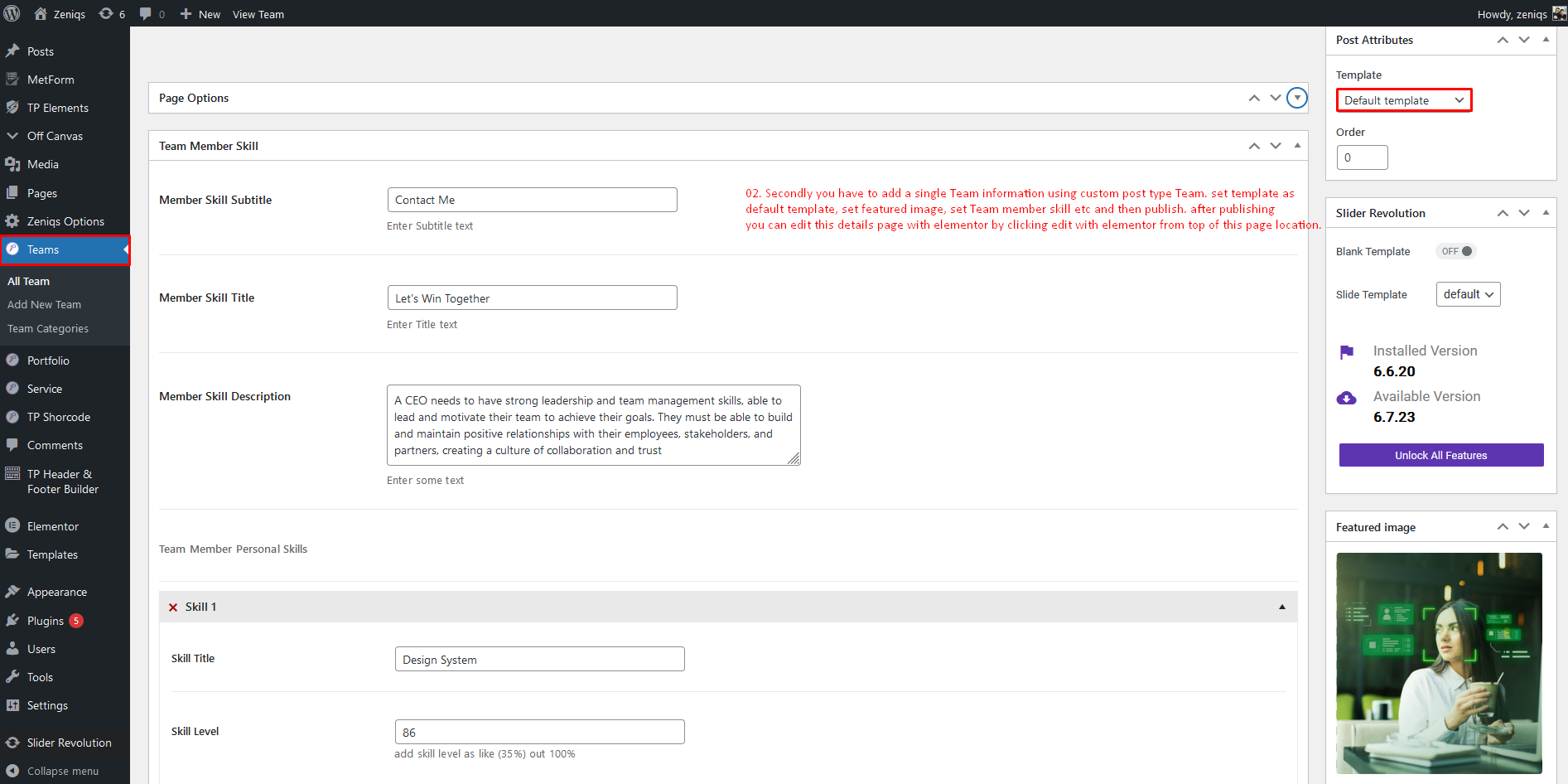Click the featured image thumbnail
This screenshot has width=1568, height=784.
1440,663
